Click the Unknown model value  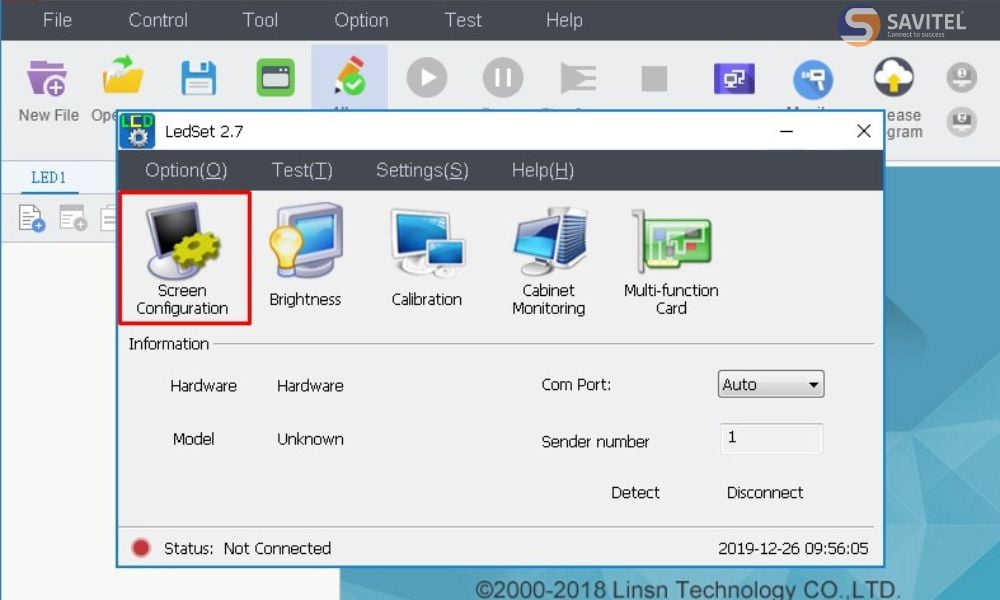[311, 439]
